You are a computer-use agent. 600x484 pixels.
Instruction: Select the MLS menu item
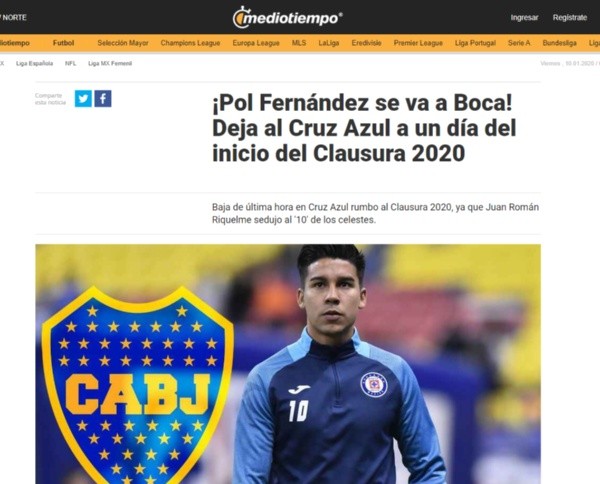click(299, 43)
